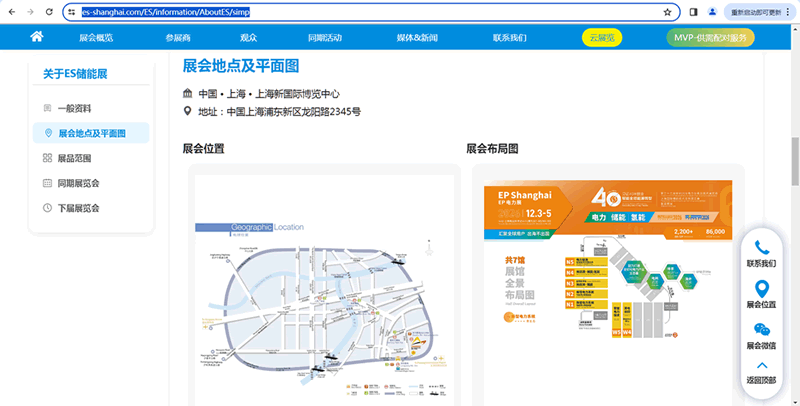Viewport: 800px width, 406px height.
Task: Select 一般资料 in the sidebar
Action: coord(76,108)
